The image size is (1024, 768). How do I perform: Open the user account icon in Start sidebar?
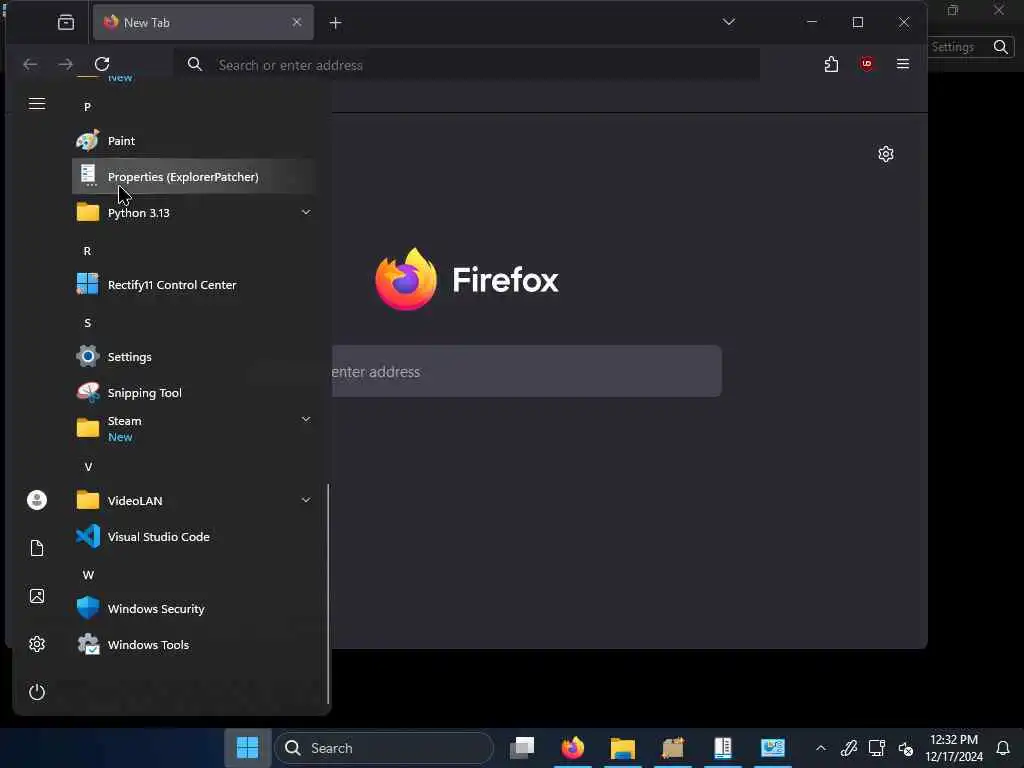[x=37, y=500]
